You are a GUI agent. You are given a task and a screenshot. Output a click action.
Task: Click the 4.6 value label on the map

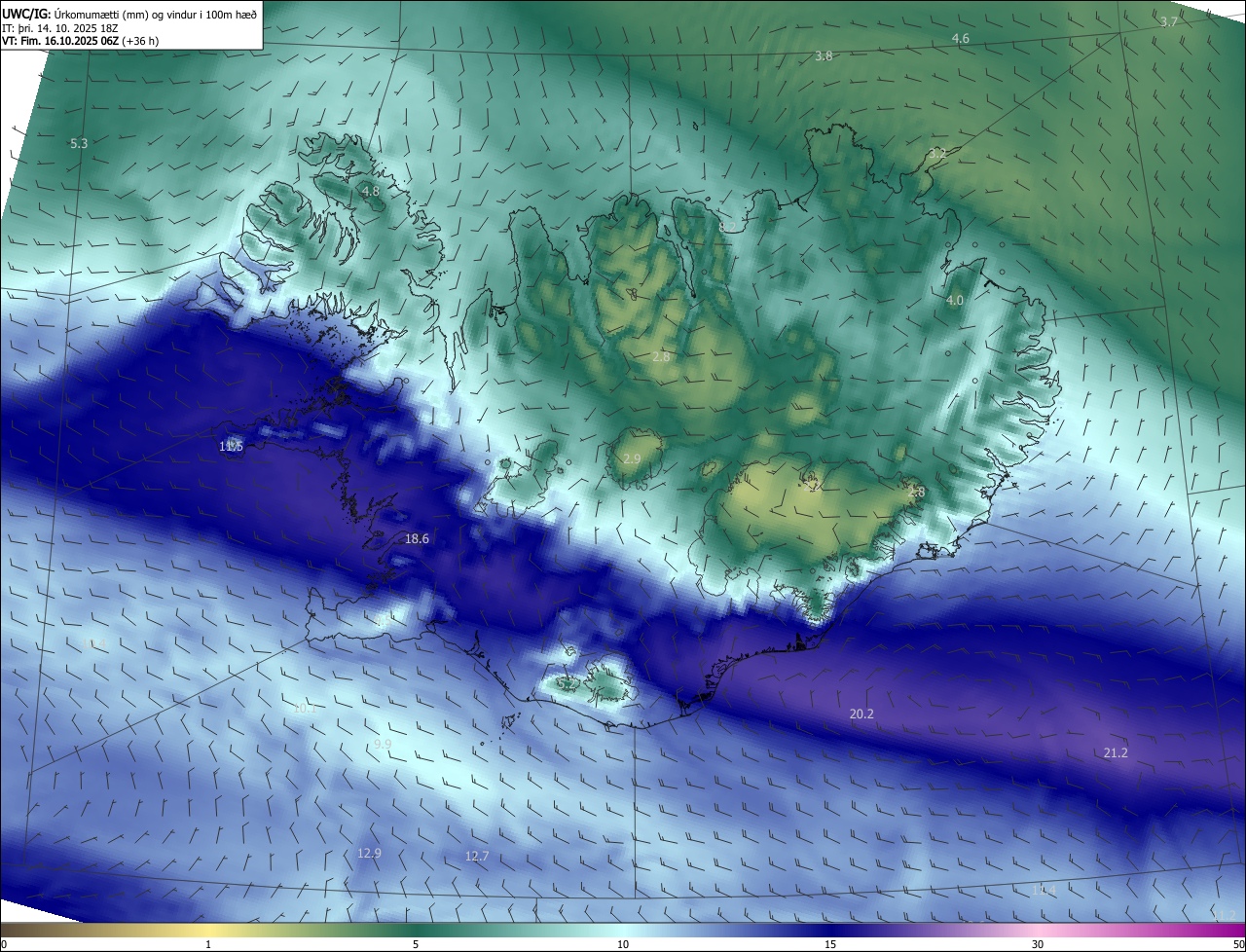pyautogui.click(x=961, y=39)
